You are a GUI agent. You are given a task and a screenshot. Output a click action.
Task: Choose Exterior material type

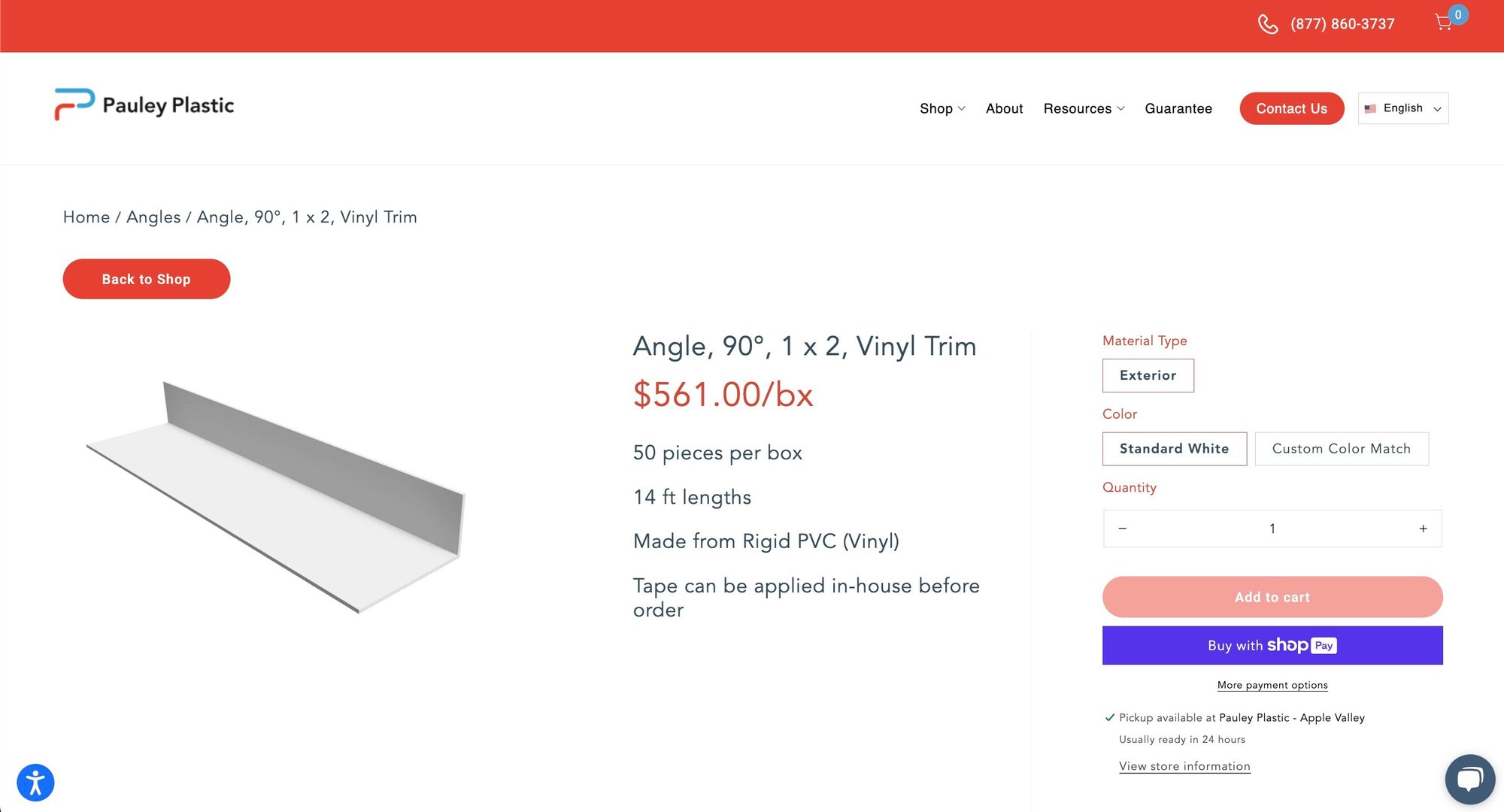click(x=1148, y=375)
